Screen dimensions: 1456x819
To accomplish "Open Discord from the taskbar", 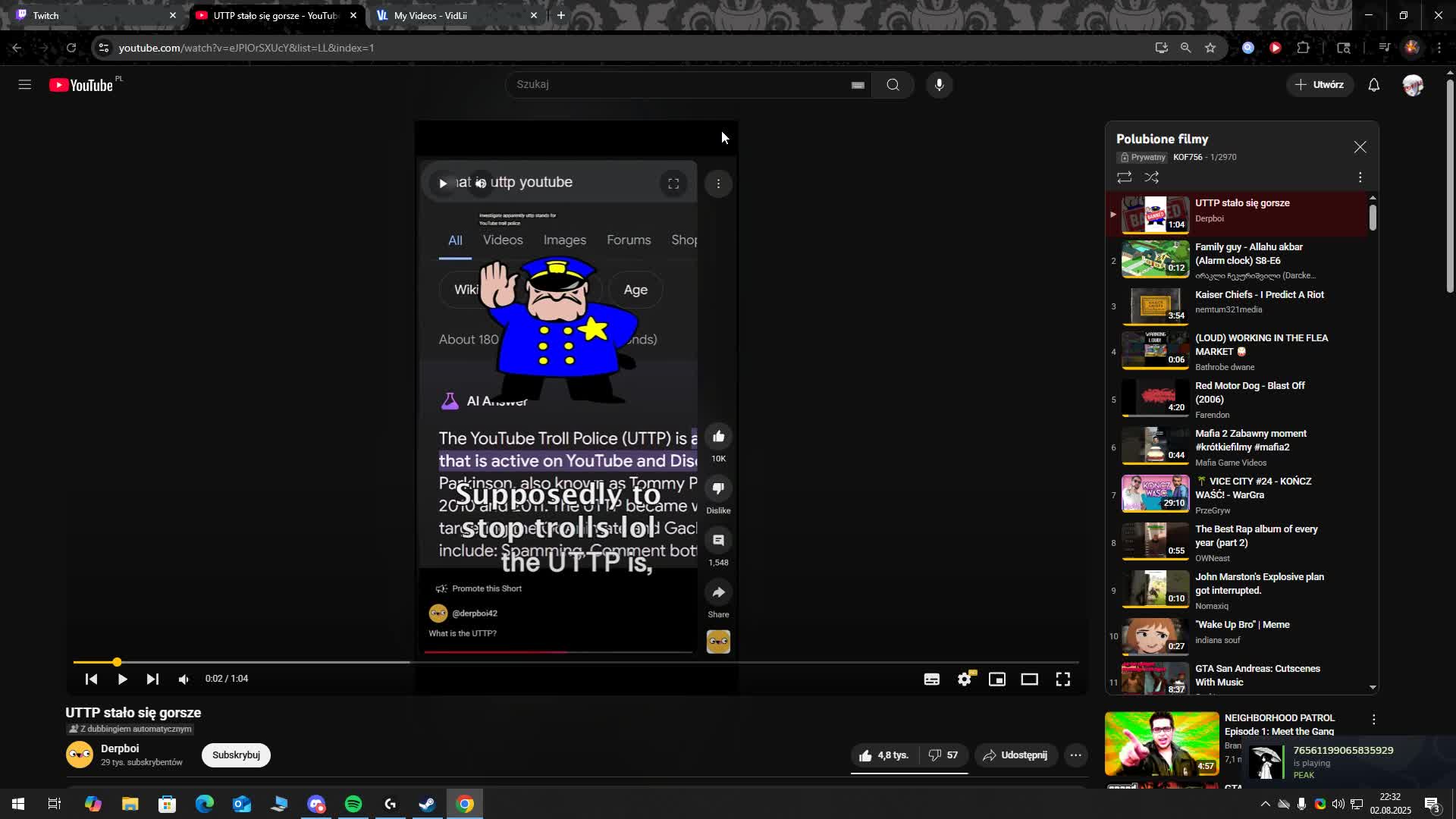I will (316, 804).
